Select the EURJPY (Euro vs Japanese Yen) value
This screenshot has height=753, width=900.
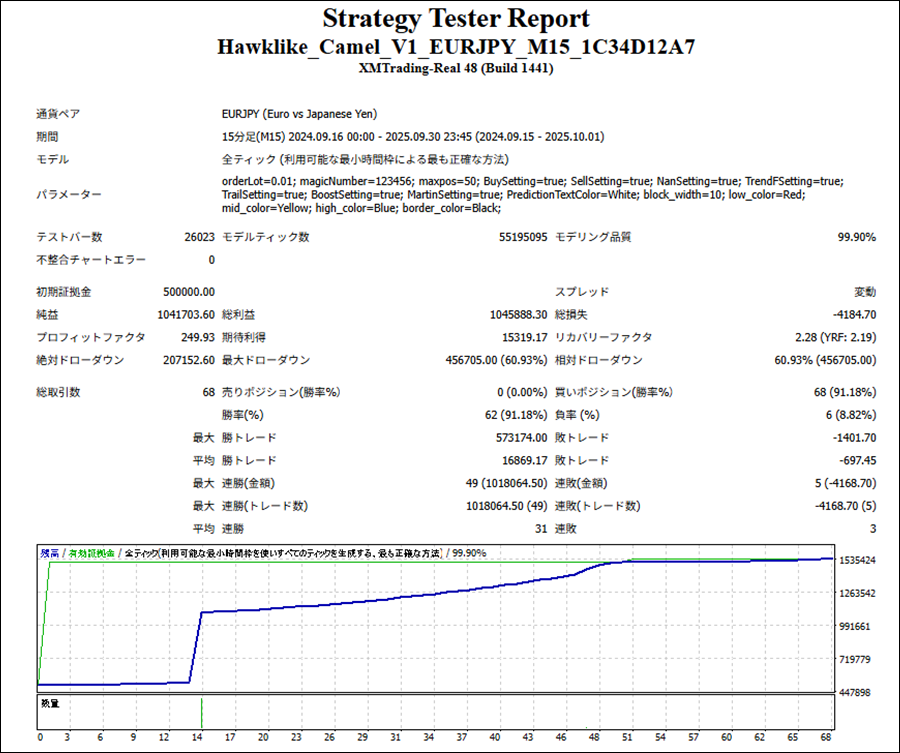[299, 114]
